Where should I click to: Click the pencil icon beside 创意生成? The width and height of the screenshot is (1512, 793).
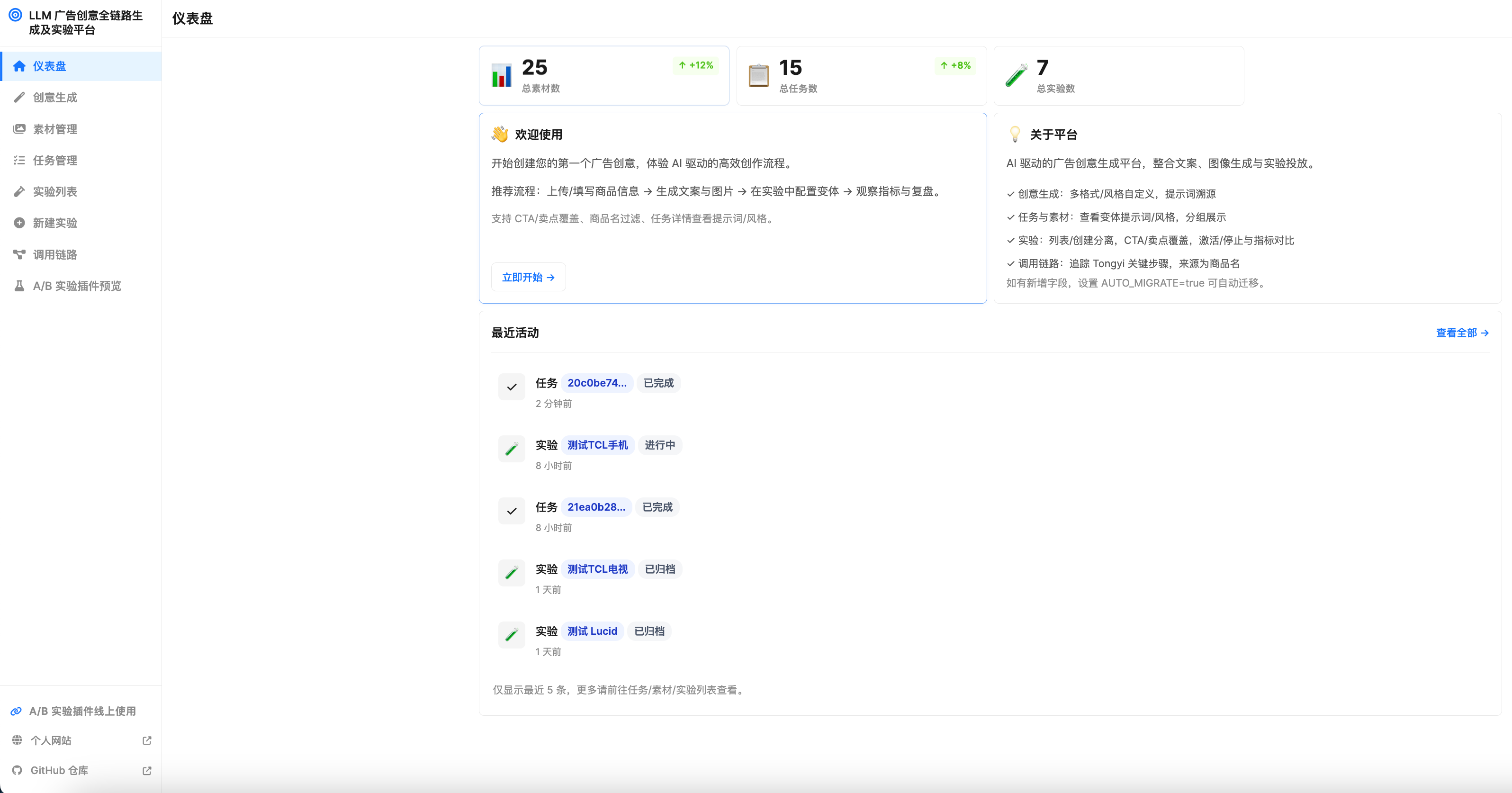pos(19,98)
